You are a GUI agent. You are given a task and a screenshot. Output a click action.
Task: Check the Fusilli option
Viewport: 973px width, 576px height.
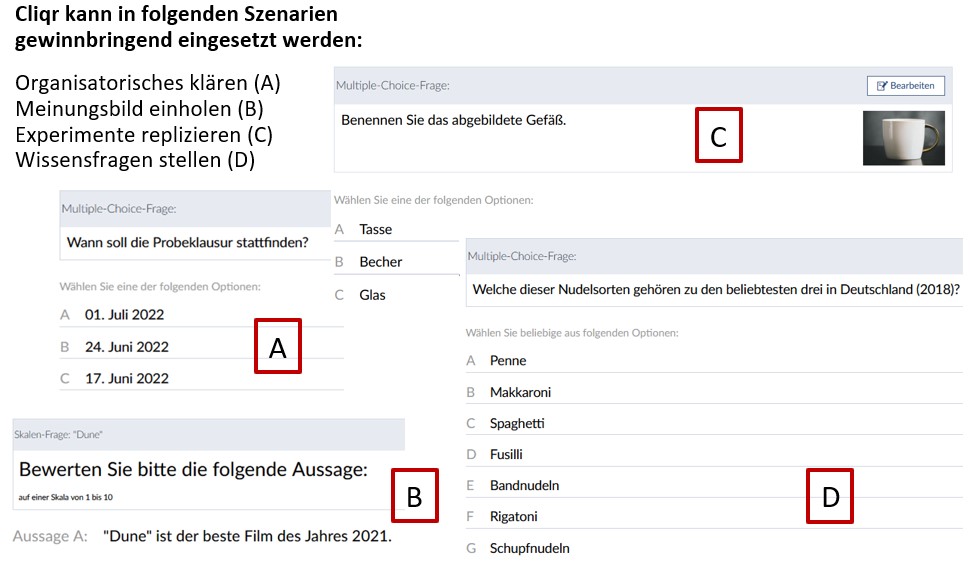pos(506,454)
